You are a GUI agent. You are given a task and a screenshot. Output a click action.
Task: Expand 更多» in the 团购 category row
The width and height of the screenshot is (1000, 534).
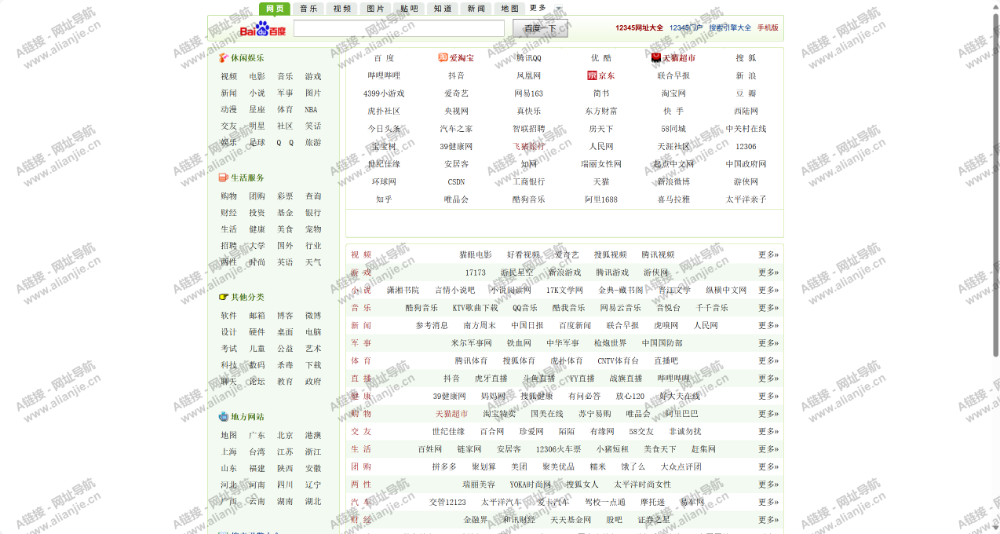tap(768, 467)
